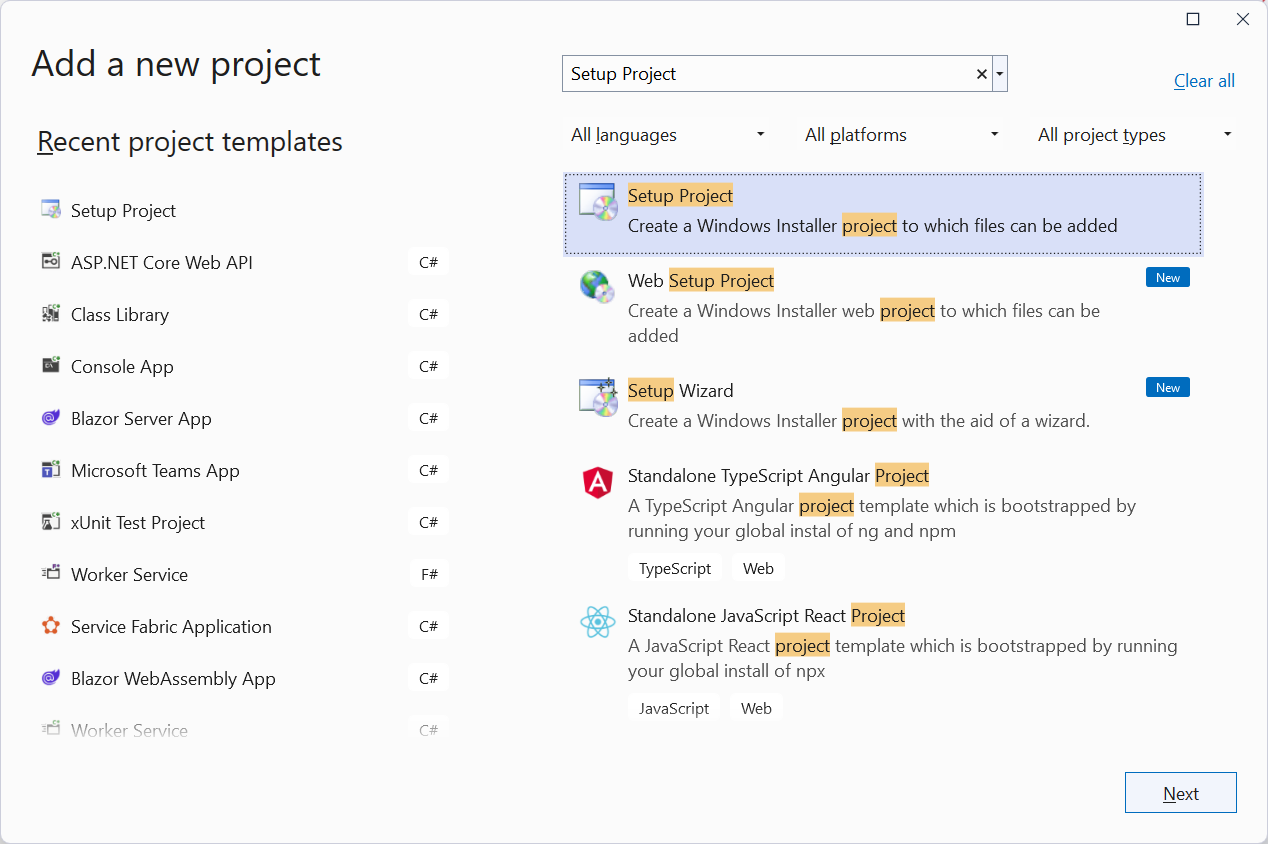
Task: Click the Next button
Action: (1180, 792)
